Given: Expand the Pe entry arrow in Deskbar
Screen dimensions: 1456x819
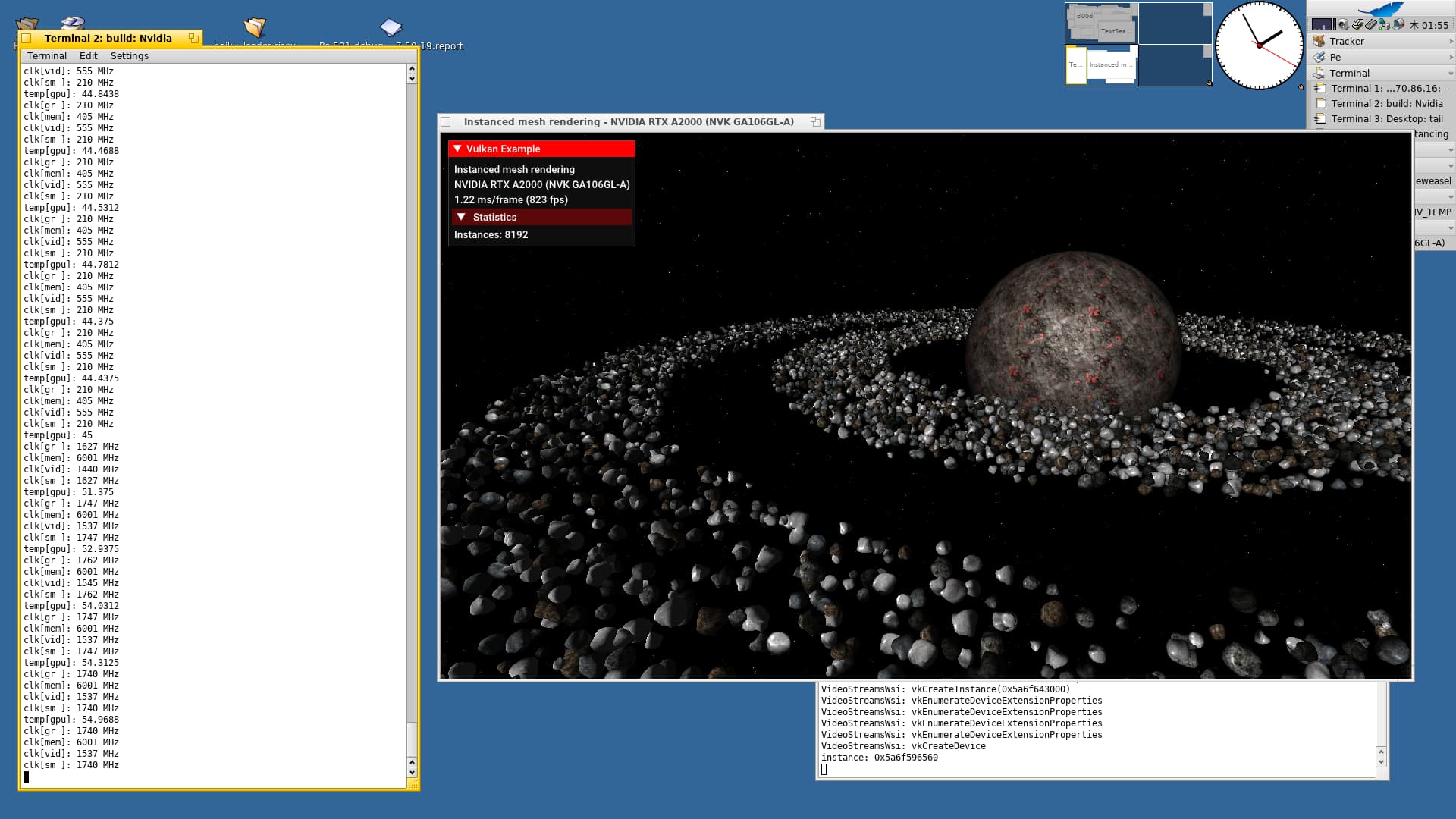Looking at the screenshot, I should tap(1450, 58).
